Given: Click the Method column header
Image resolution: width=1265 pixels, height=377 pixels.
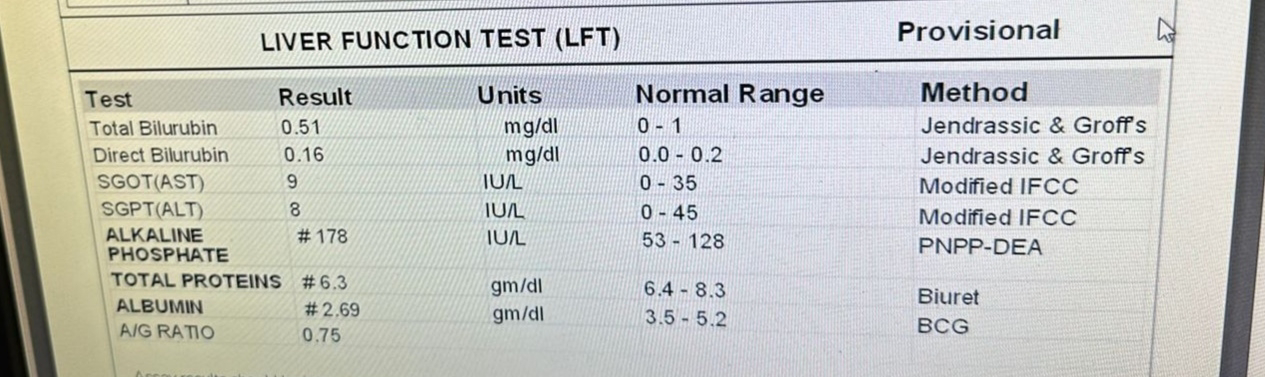Looking at the screenshot, I should (974, 93).
